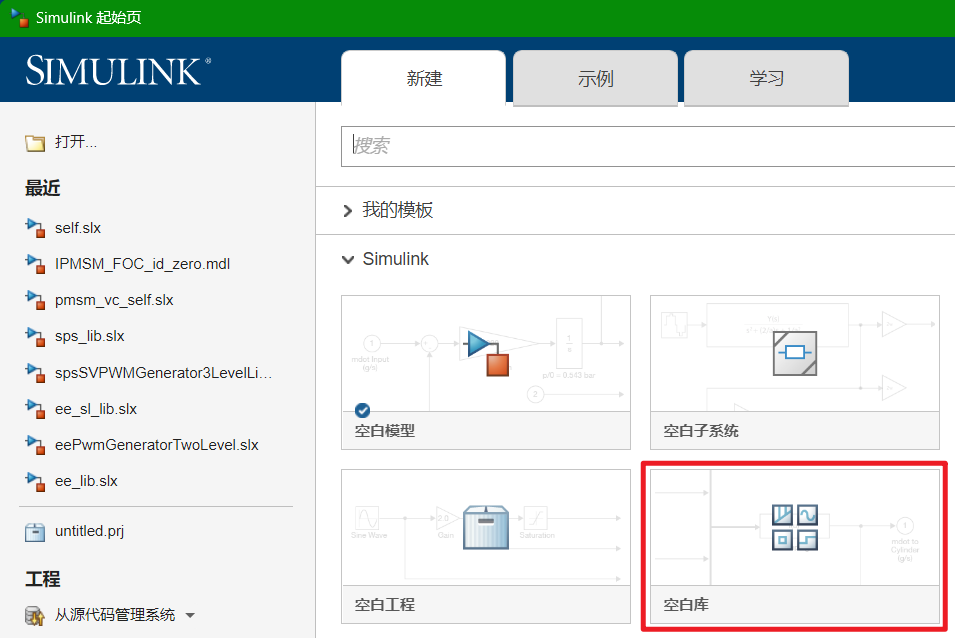Open recent file eePwmGeneratorTwoLevel.slx

coord(157,445)
